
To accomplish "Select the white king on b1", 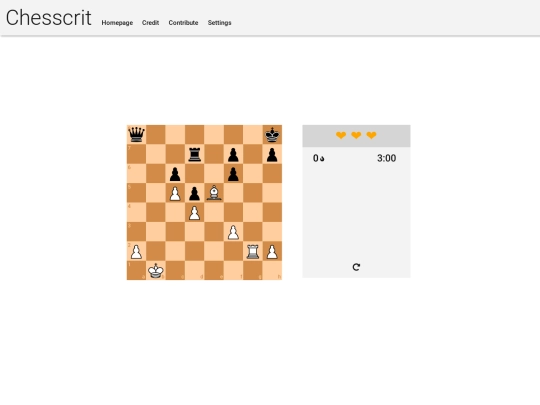I will click(x=156, y=270).
